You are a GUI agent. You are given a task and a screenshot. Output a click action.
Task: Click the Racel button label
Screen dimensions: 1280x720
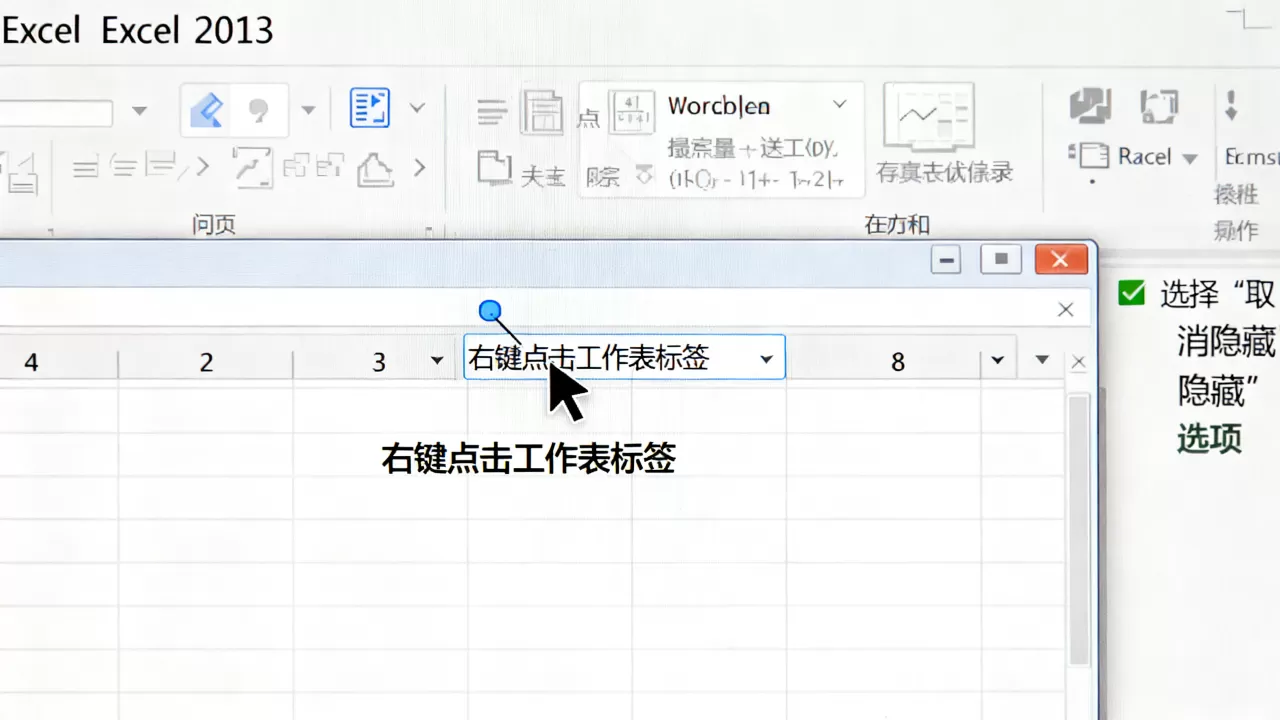[x=1144, y=157]
